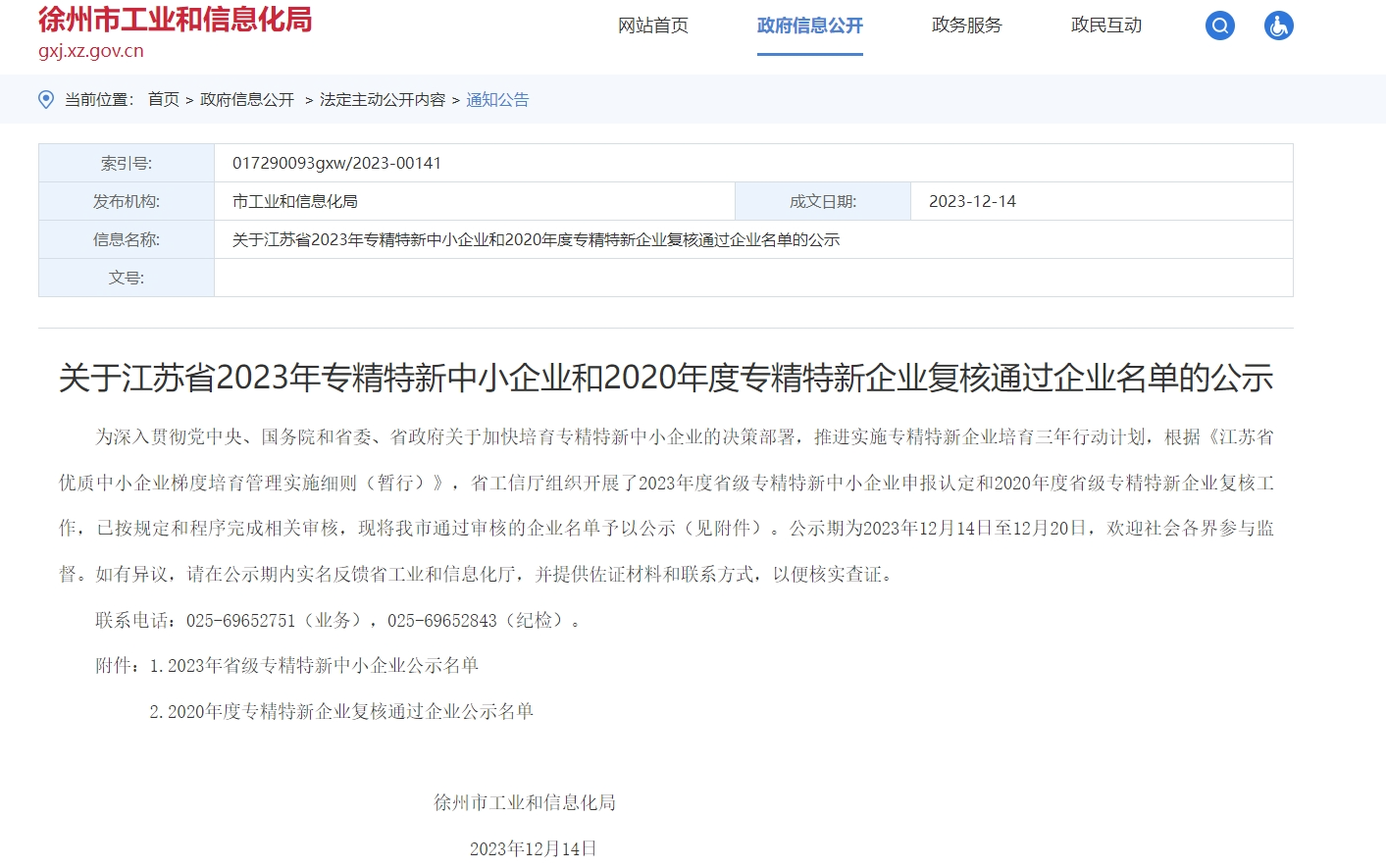Click the 2023-12-14 date cell
Screen dimensions: 1386x868
[972, 201]
